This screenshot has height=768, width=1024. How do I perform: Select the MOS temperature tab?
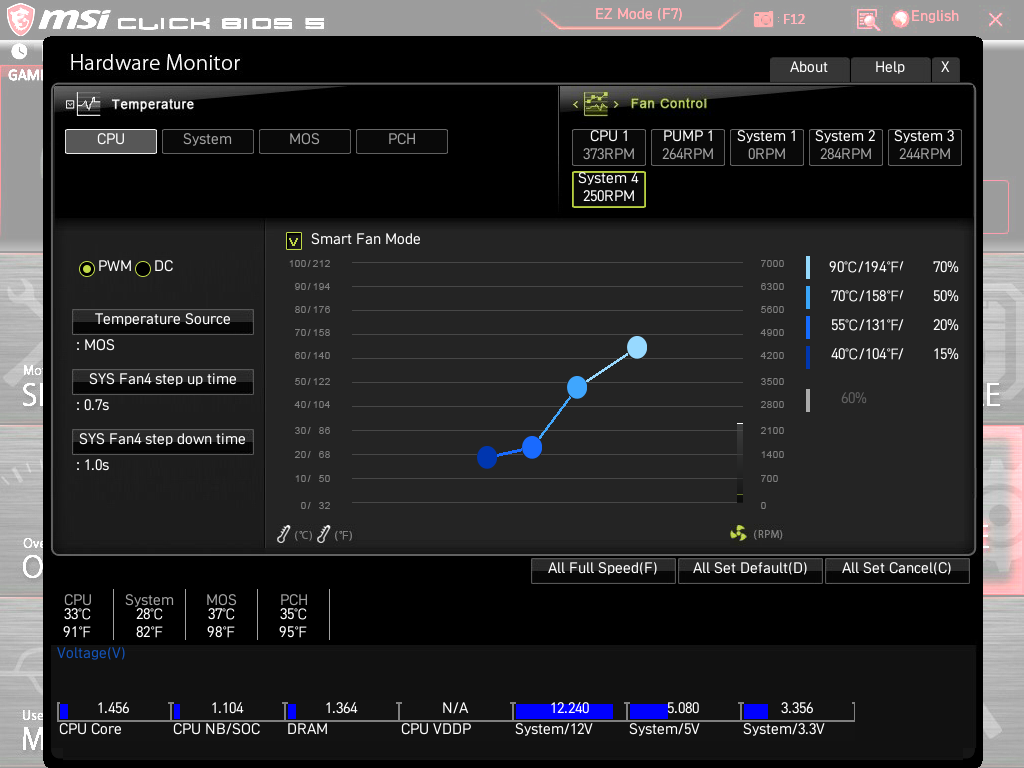[305, 141]
